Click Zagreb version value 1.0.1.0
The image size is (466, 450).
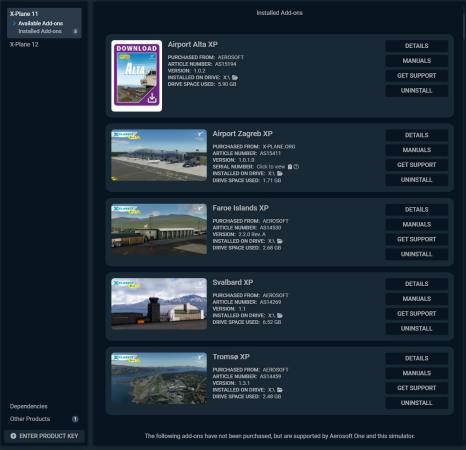[246, 160]
